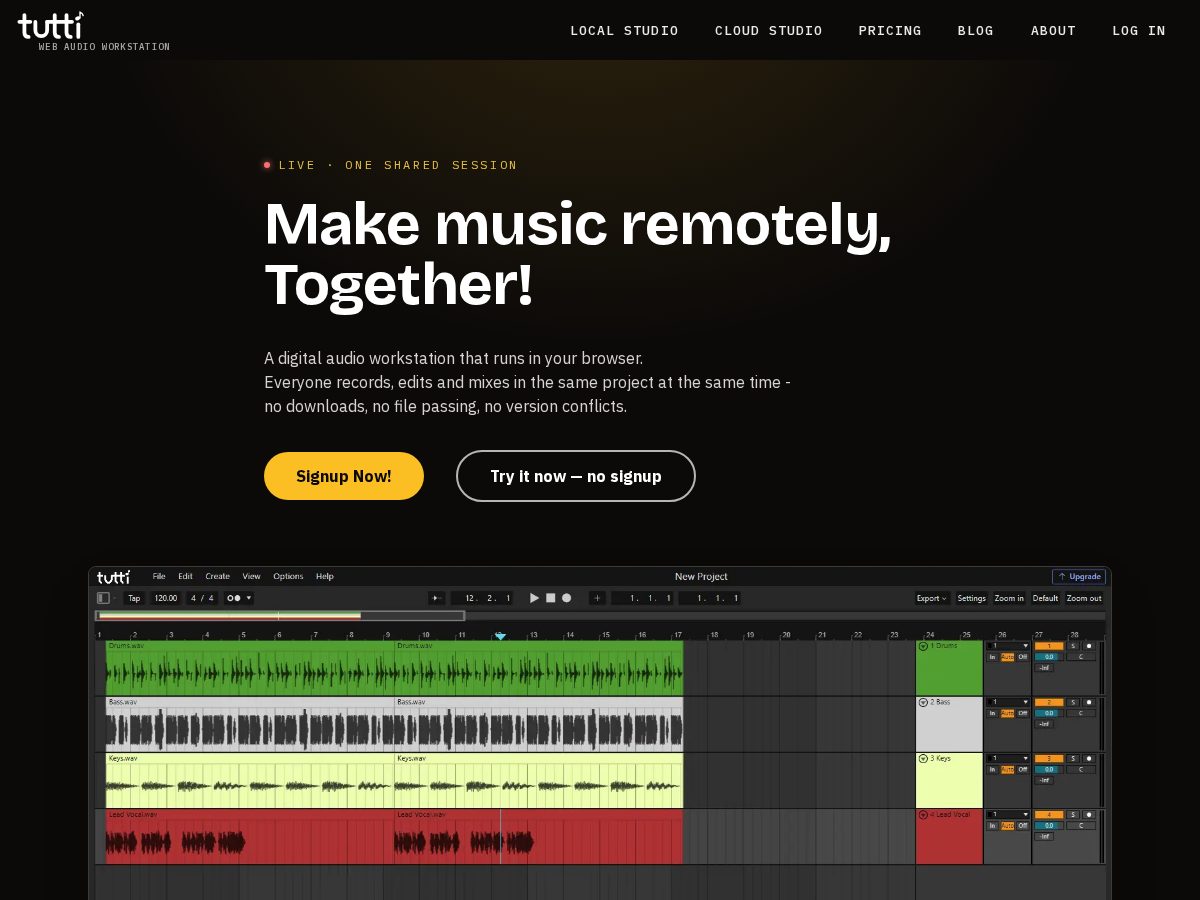Open the File menu in the DAW

(x=159, y=576)
